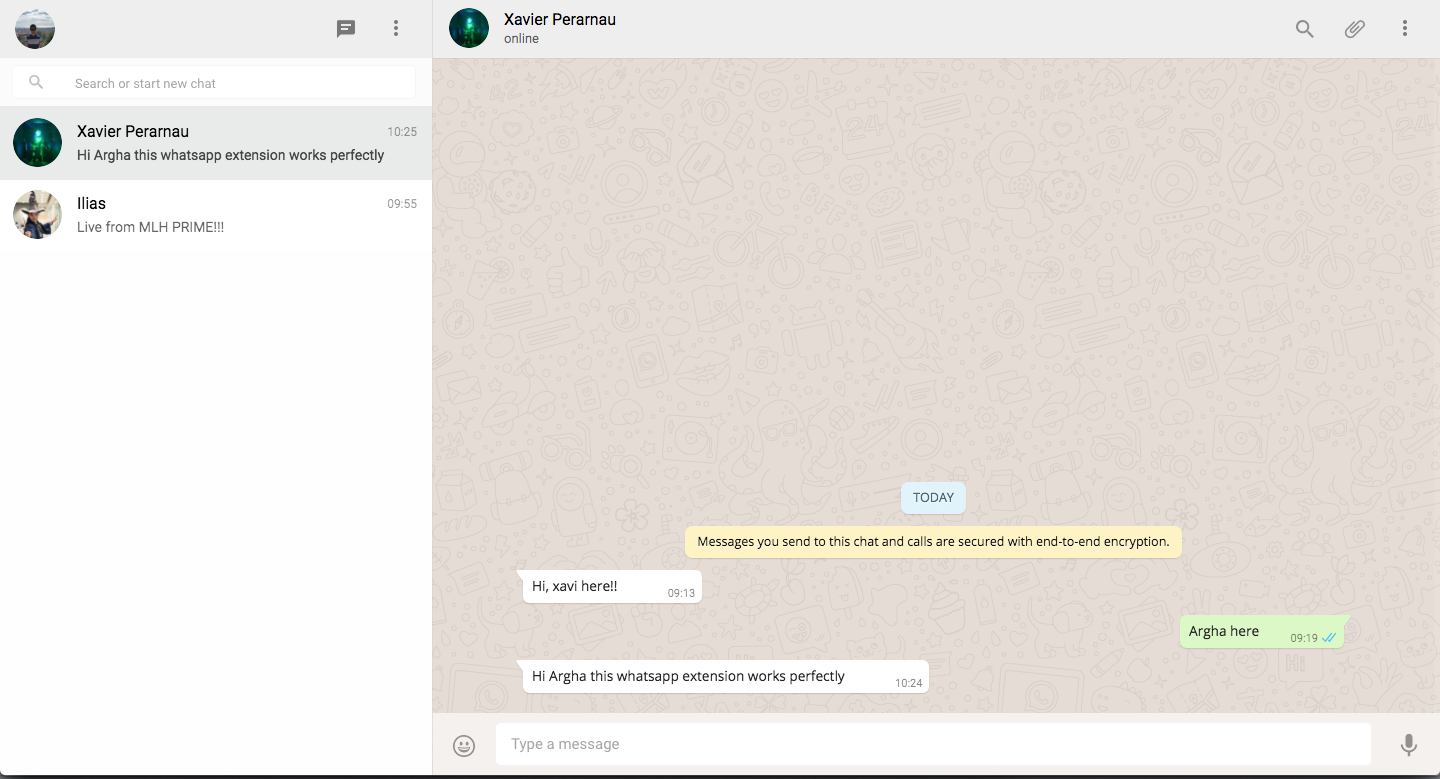Focus the Search or start new chat field

(x=214, y=83)
